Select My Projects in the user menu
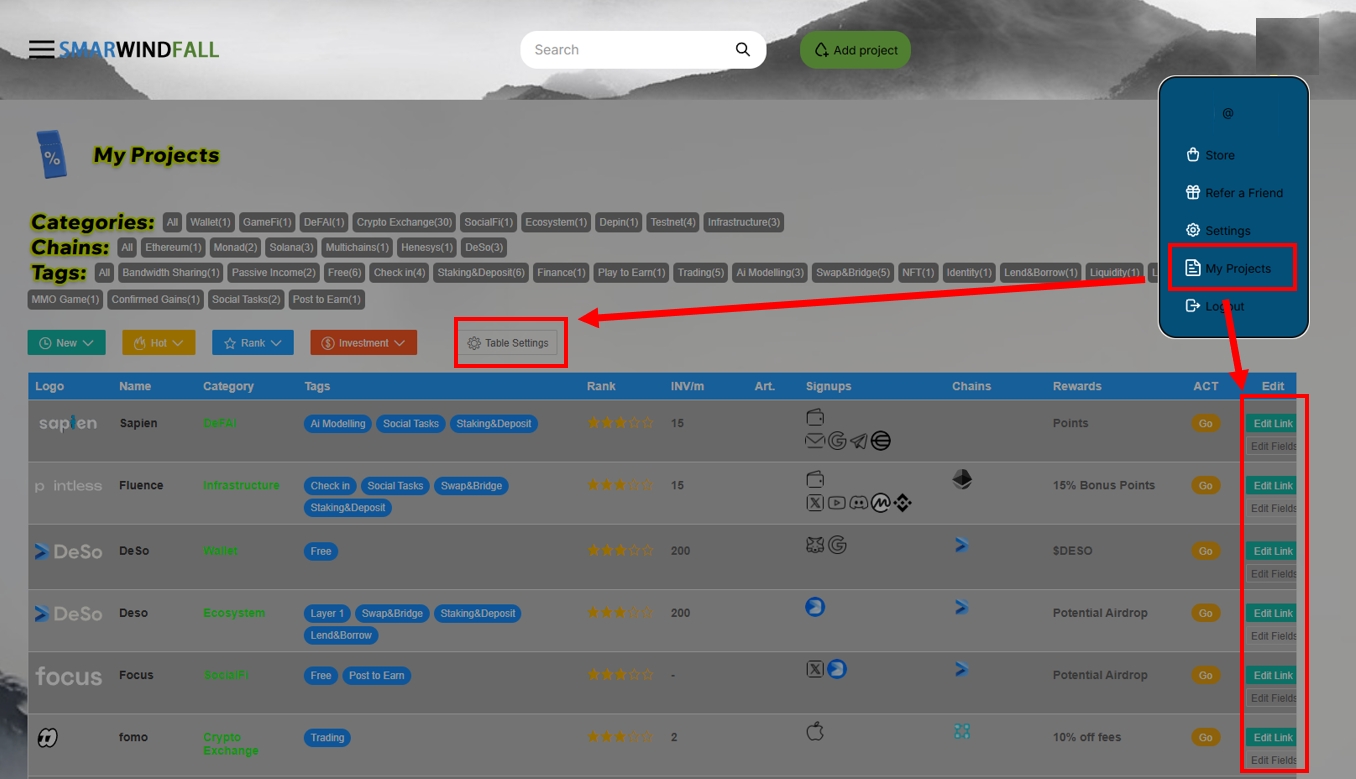 coord(1228,268)
